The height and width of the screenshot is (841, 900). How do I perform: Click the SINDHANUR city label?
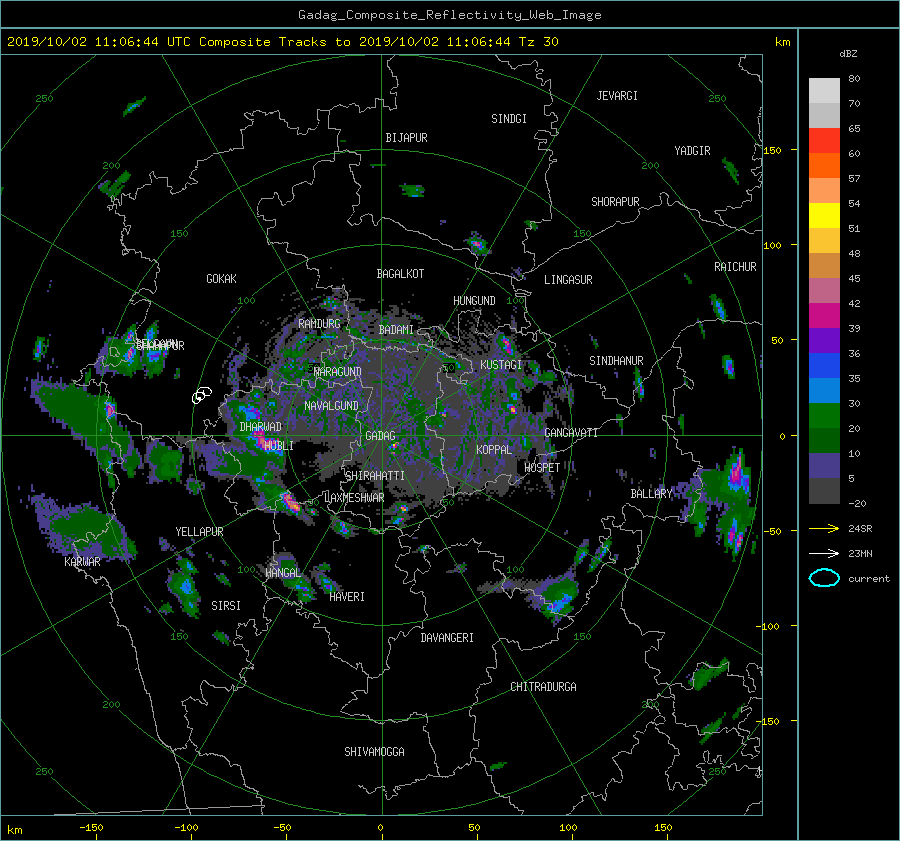[x=616, y=361]
